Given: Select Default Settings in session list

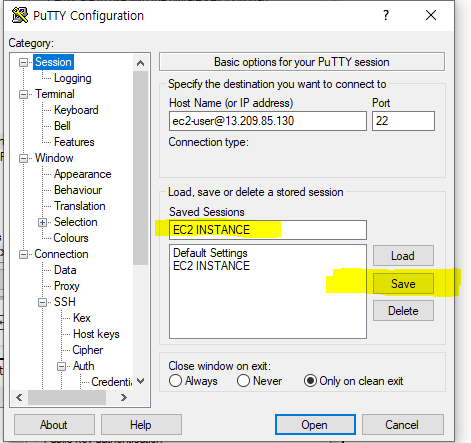Looking at the screenshot, I should tap(210, 253).
